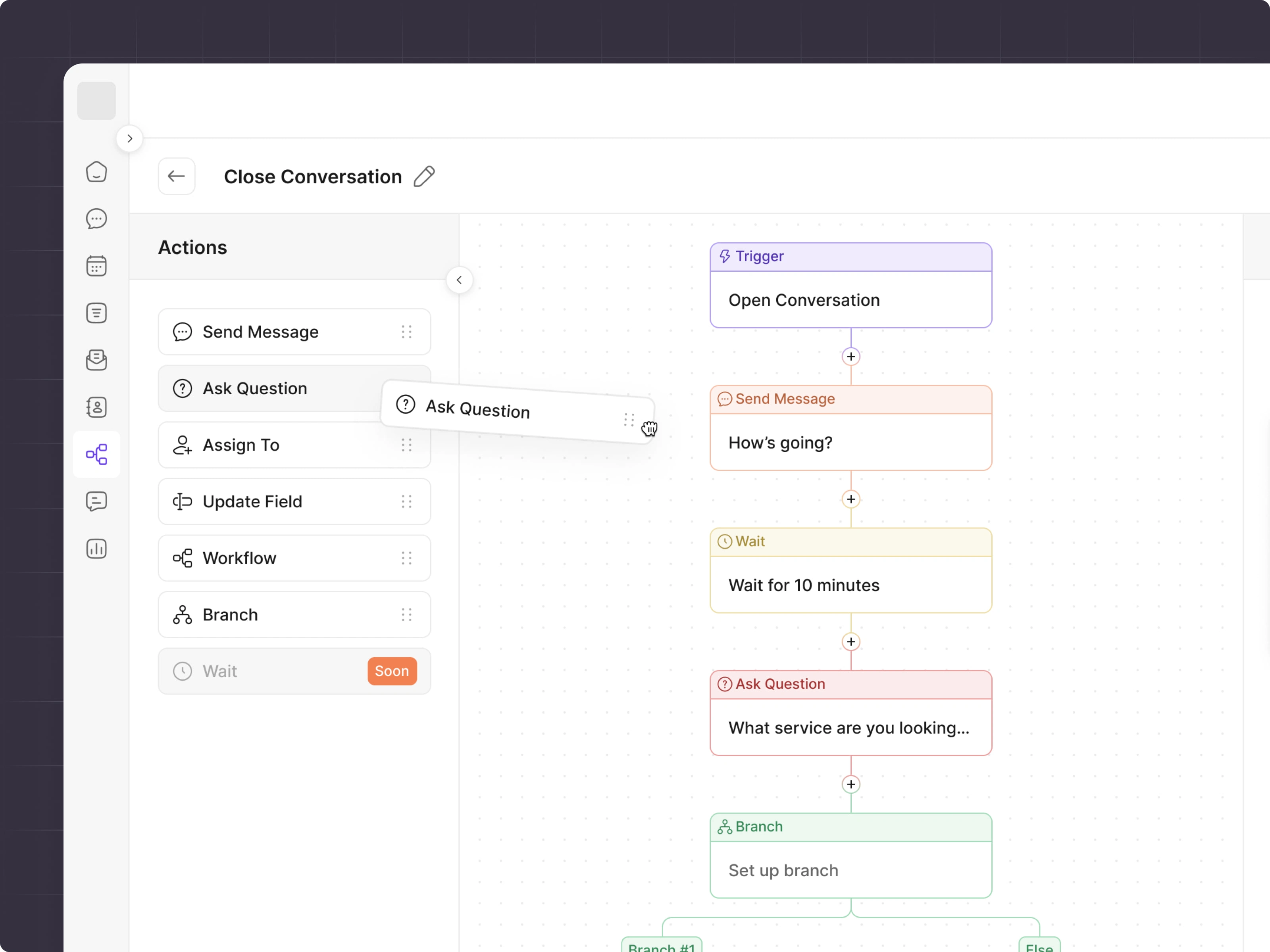
Task: Expand the left navigation sidebar
Action: tap(130, 139)
